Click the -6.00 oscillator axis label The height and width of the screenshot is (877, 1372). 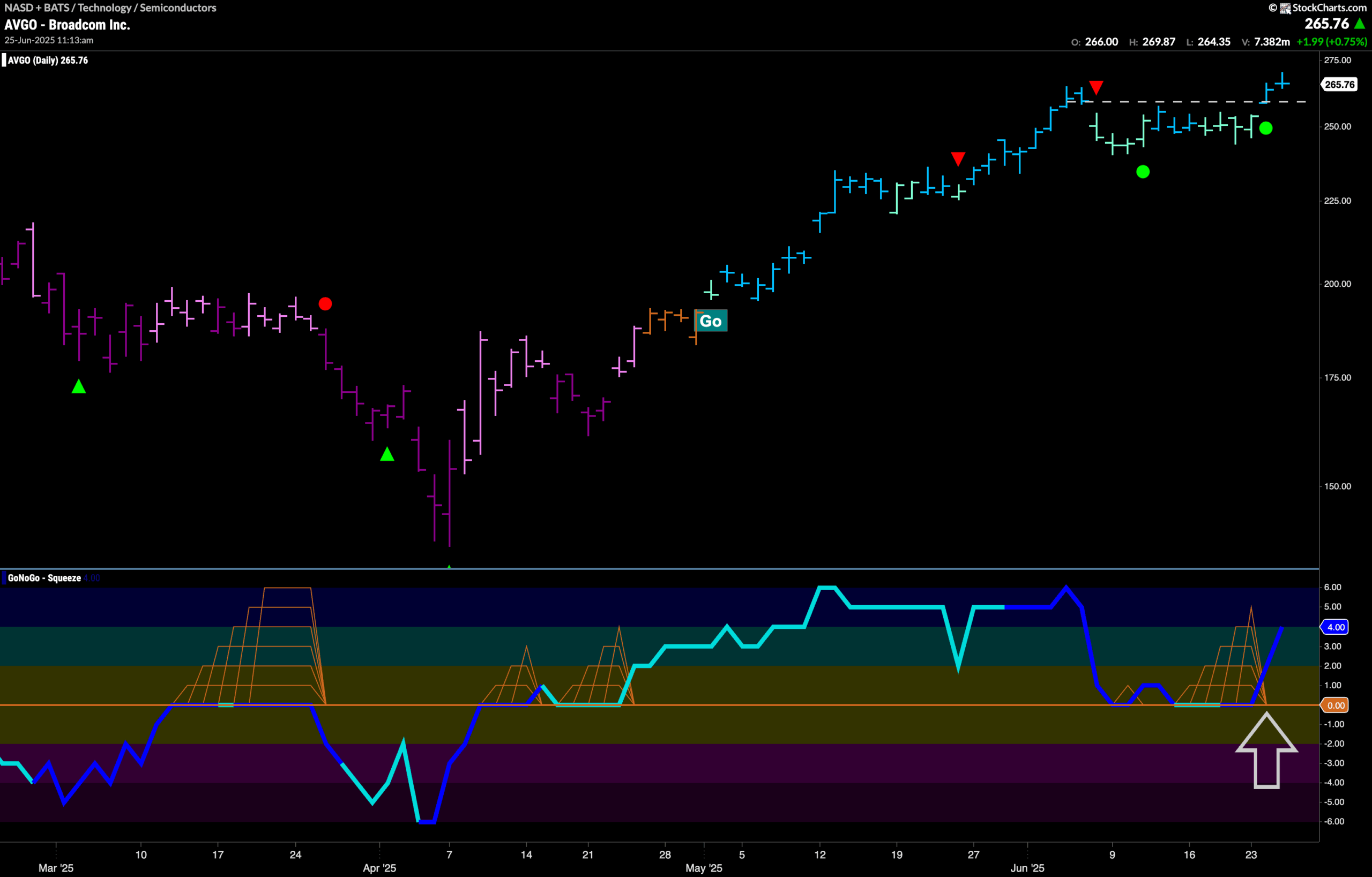pos(1334,821)
